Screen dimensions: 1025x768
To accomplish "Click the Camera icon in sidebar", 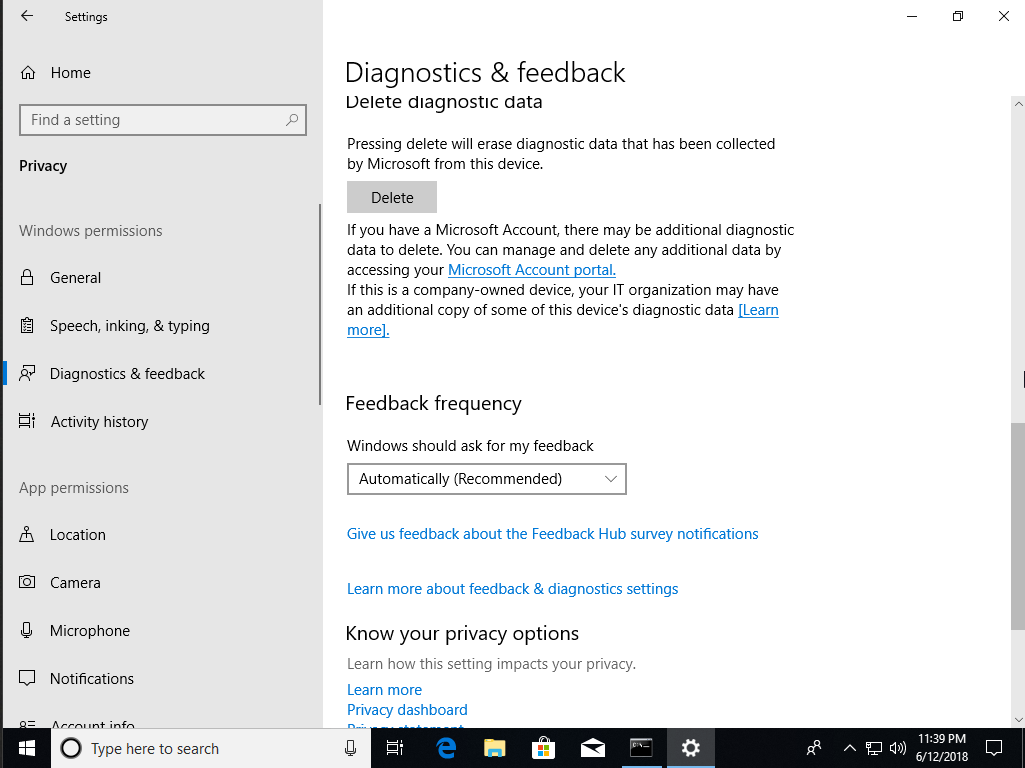I will [27, 582].
